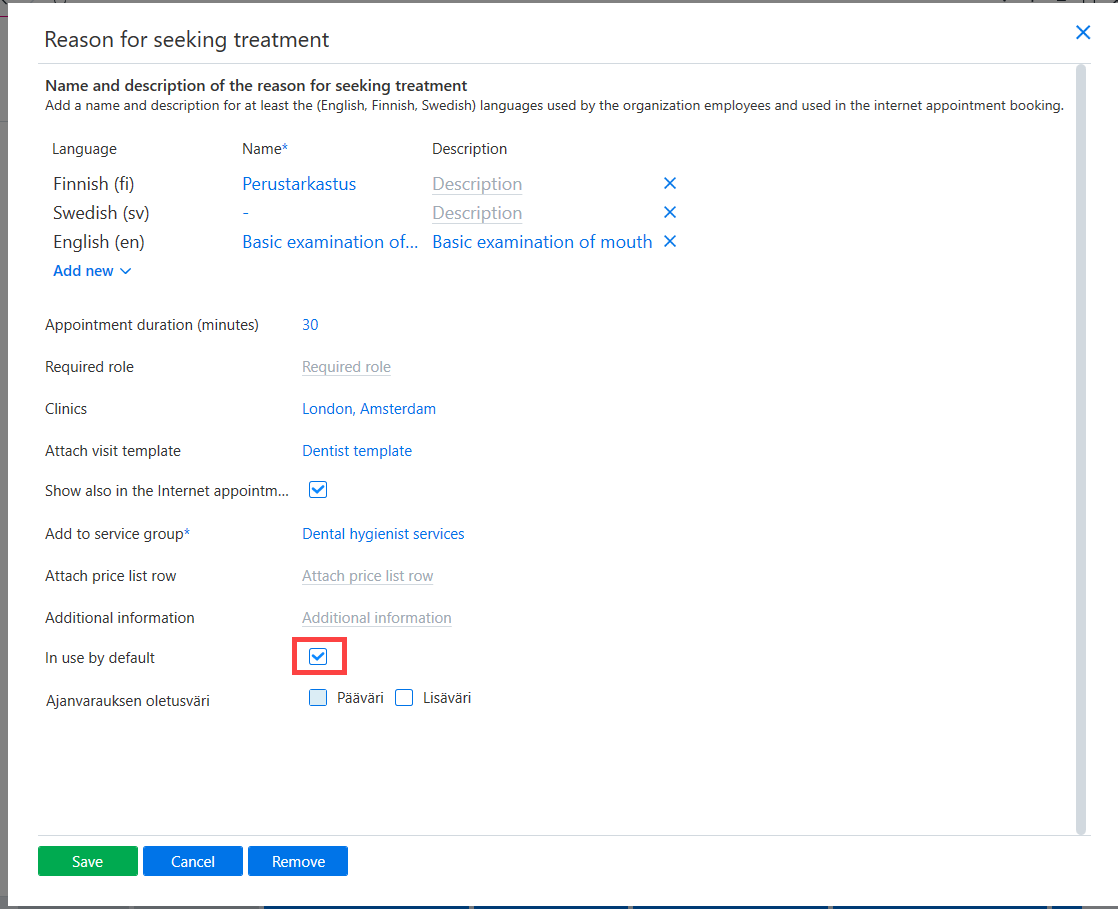Click the Remove button

pyautogui.click(x=298, y=861)
